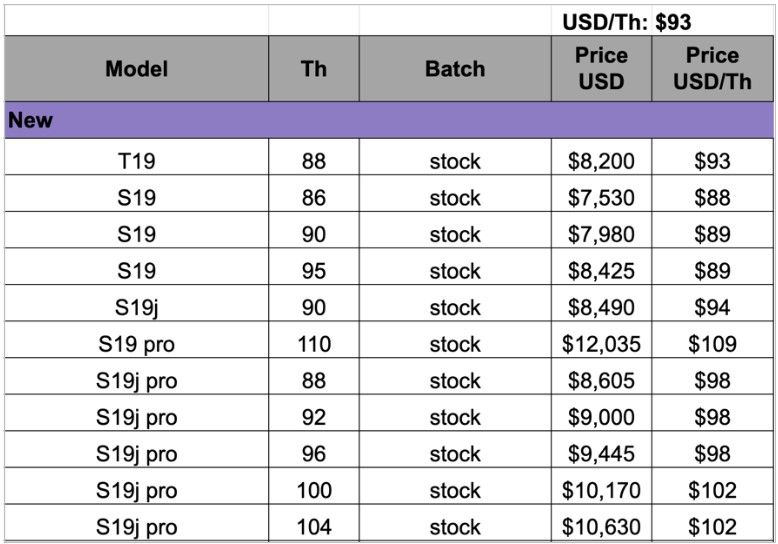Click the $109 price per Th cell
Viewport: 778px width, 544px height.
coord(712,344)
